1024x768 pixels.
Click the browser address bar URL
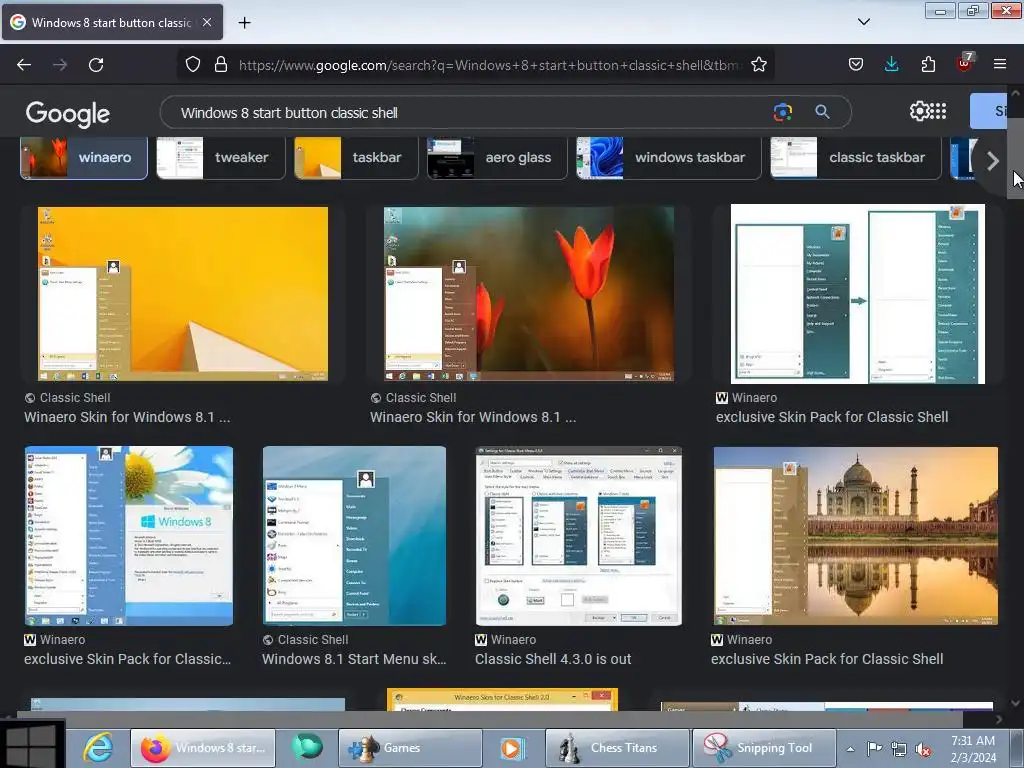coord(490,65)
